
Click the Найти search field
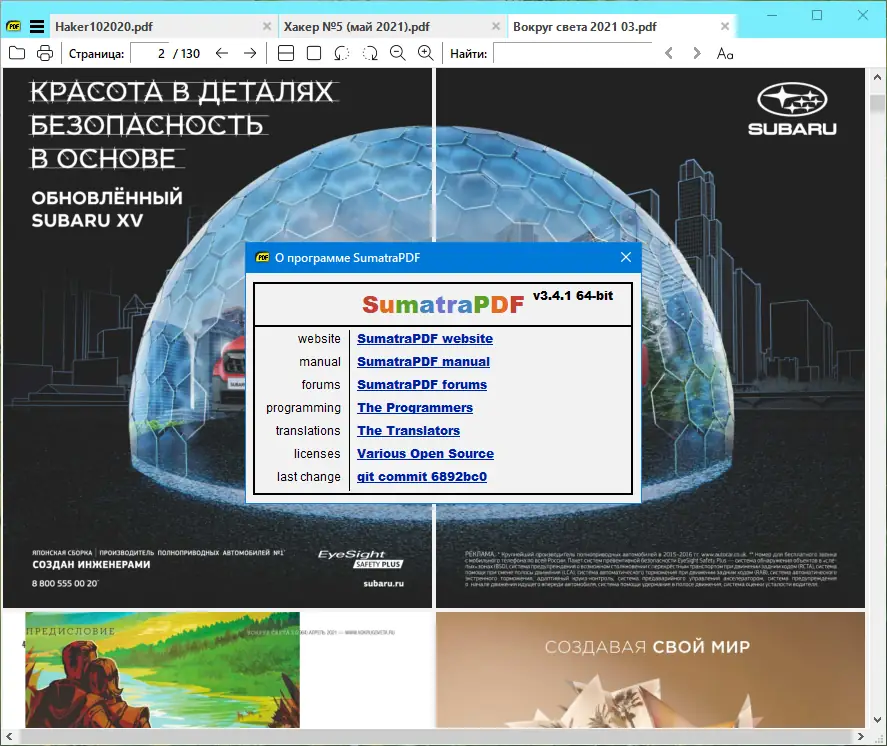tap(574, 53)
